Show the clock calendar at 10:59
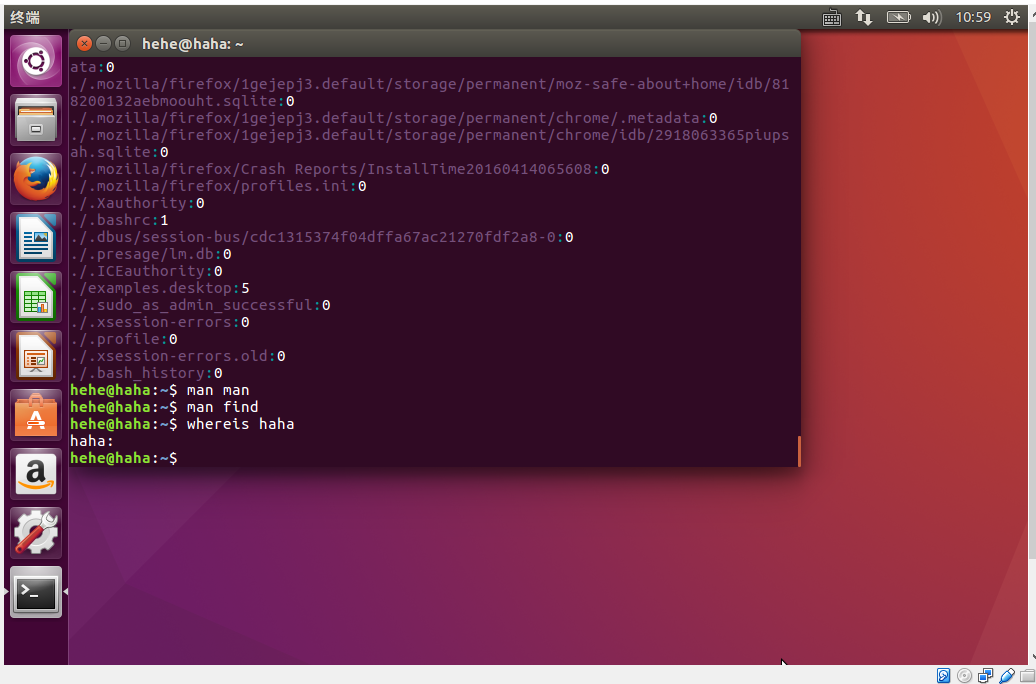The height and width of the screenshot is (684, 1036). (973, 17)
